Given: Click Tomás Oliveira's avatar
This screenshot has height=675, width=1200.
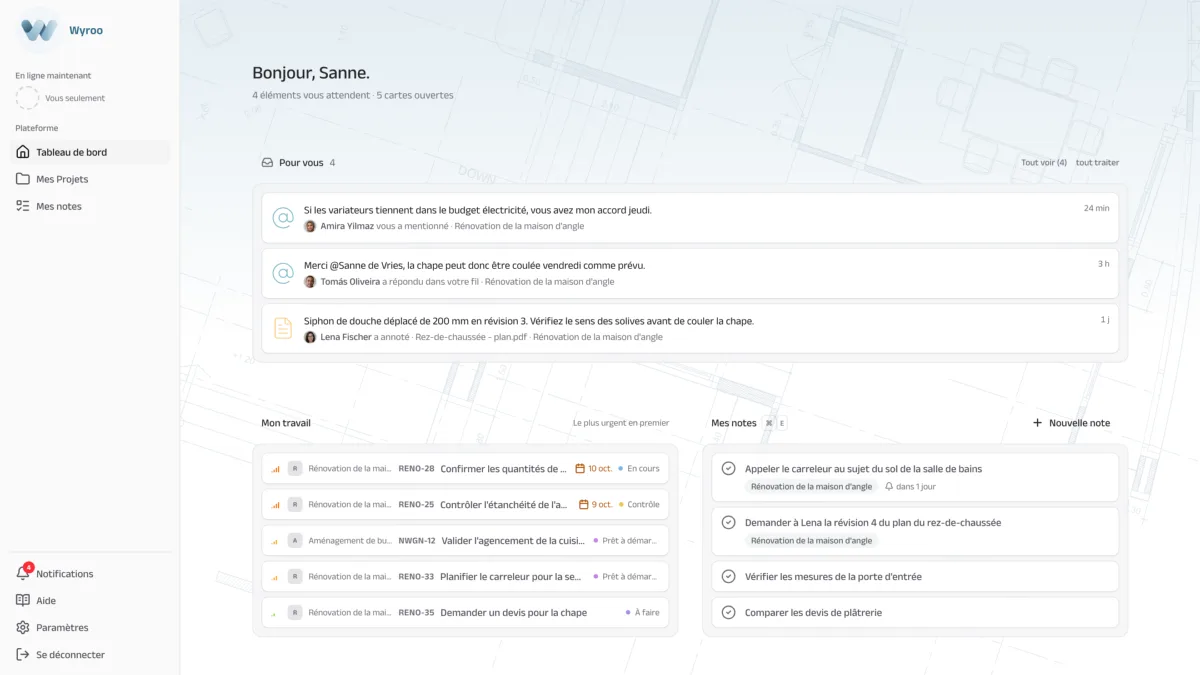Looking at the screenshot, I should coord(310,282).
